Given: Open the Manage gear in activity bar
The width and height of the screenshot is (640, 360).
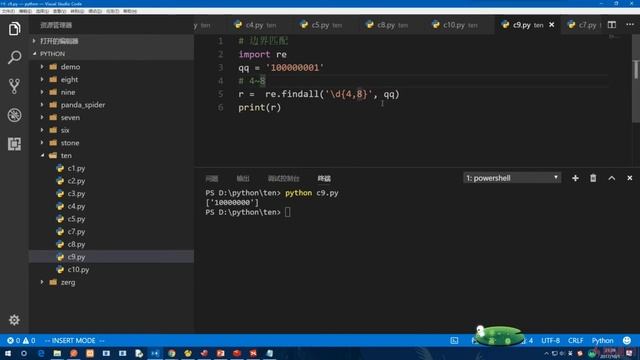Looking at the screenshot, I should pos(14,320).
